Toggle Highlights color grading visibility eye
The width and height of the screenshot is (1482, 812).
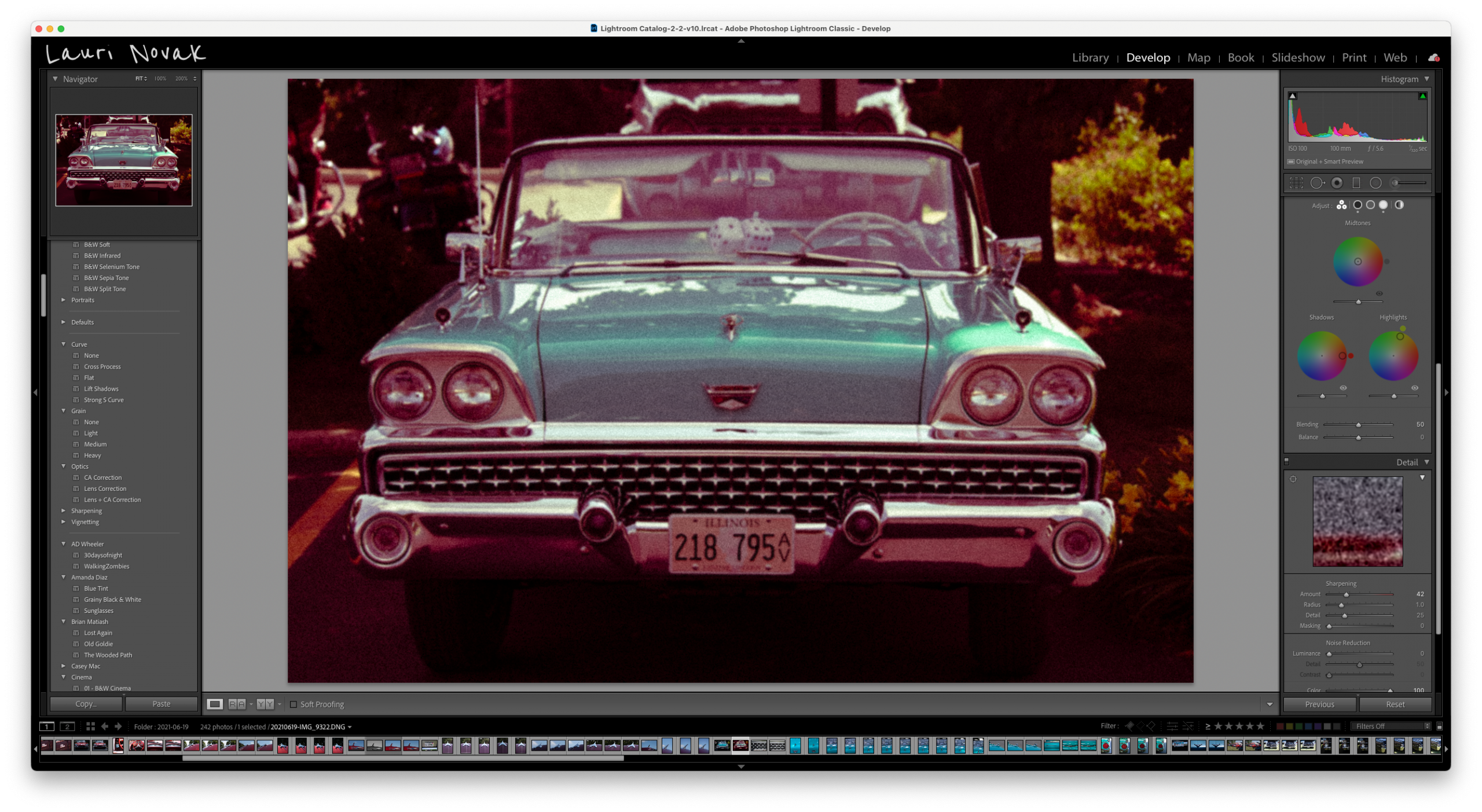[x=1414, y=388]
